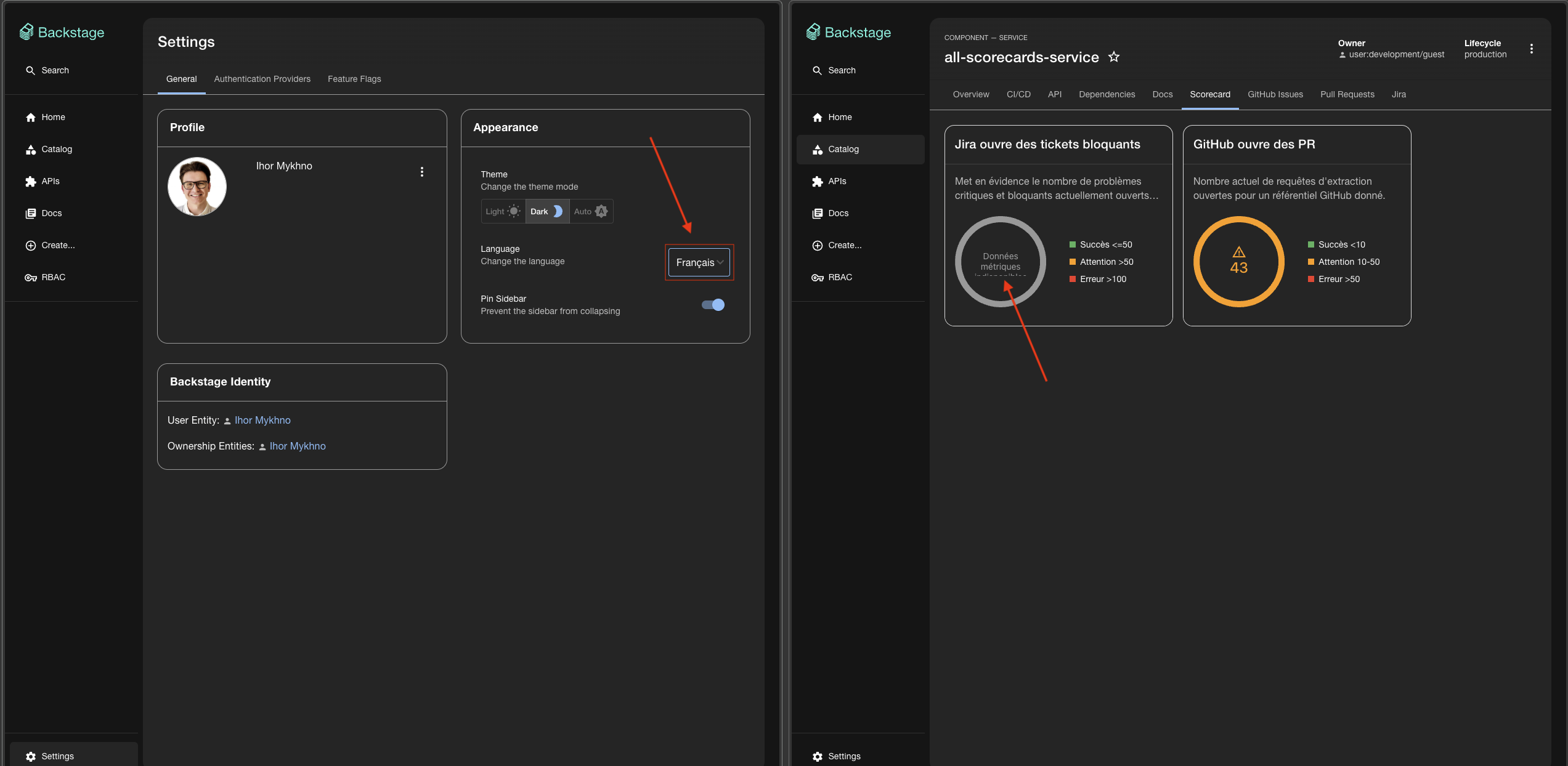Screen dimensions: 1568x766
Task: Open the entity page kebab menu near Lifecycle
Action: point(1532,49)
